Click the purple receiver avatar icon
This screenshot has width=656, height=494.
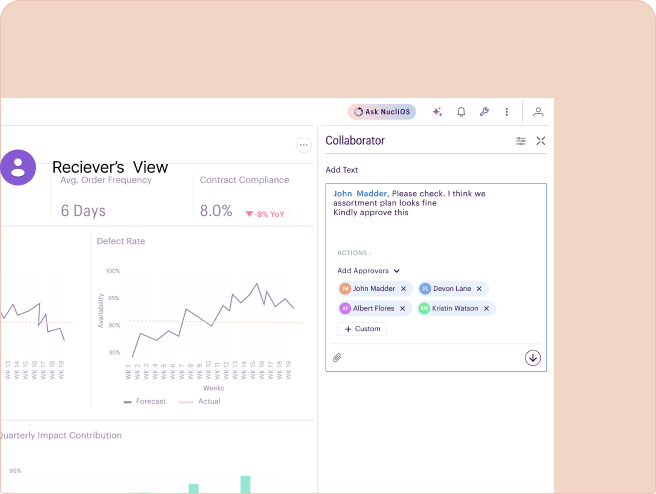[x=18, y=167]
